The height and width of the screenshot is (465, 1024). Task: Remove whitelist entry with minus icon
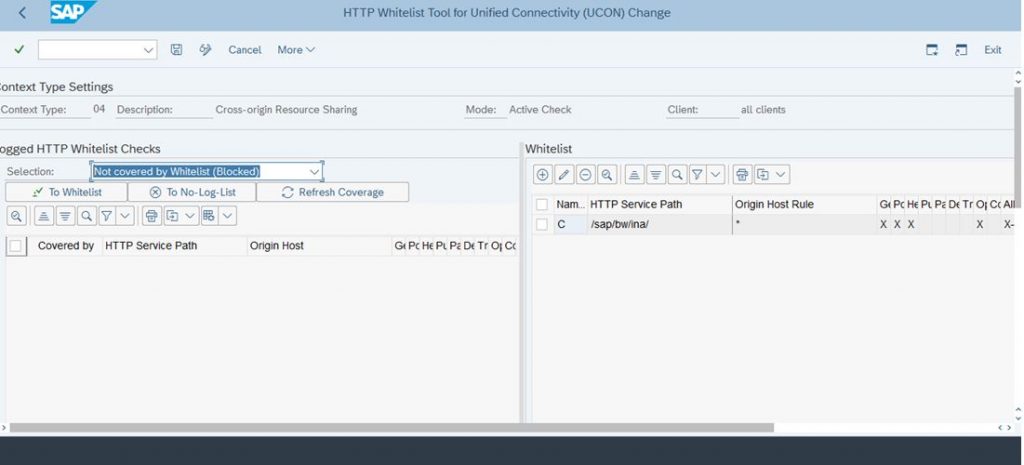pyautogui.click(x=585, y=174)
